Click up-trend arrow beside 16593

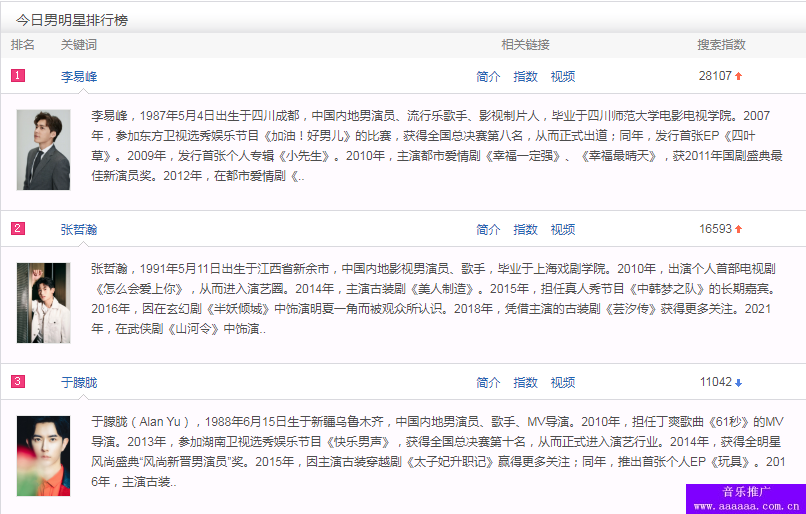coord(739,229)
